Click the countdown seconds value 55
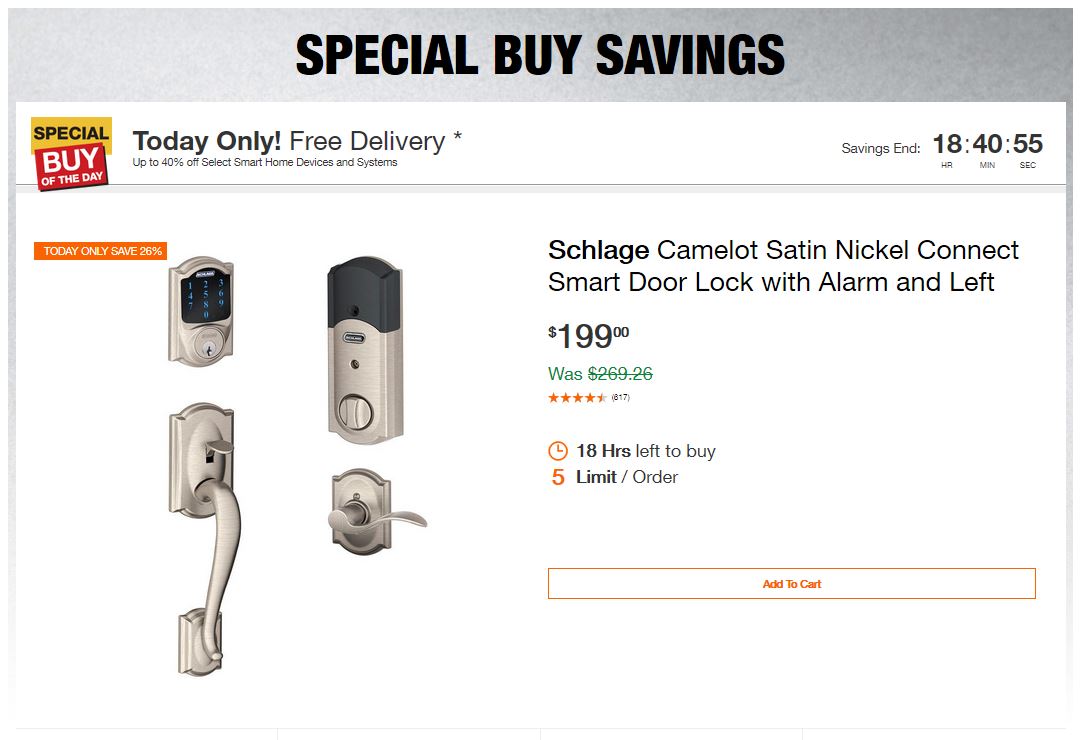This screenshot has width=1082, height=740. [1027, 144]
